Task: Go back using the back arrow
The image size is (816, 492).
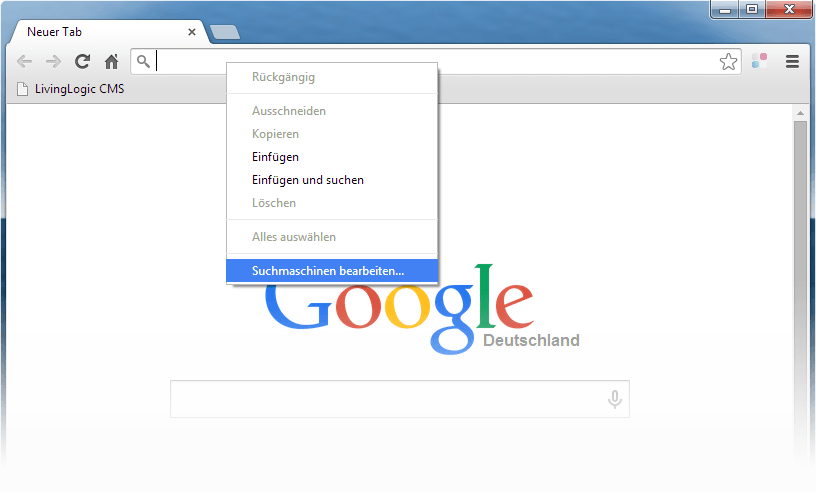Action: [x=24, y=61]
